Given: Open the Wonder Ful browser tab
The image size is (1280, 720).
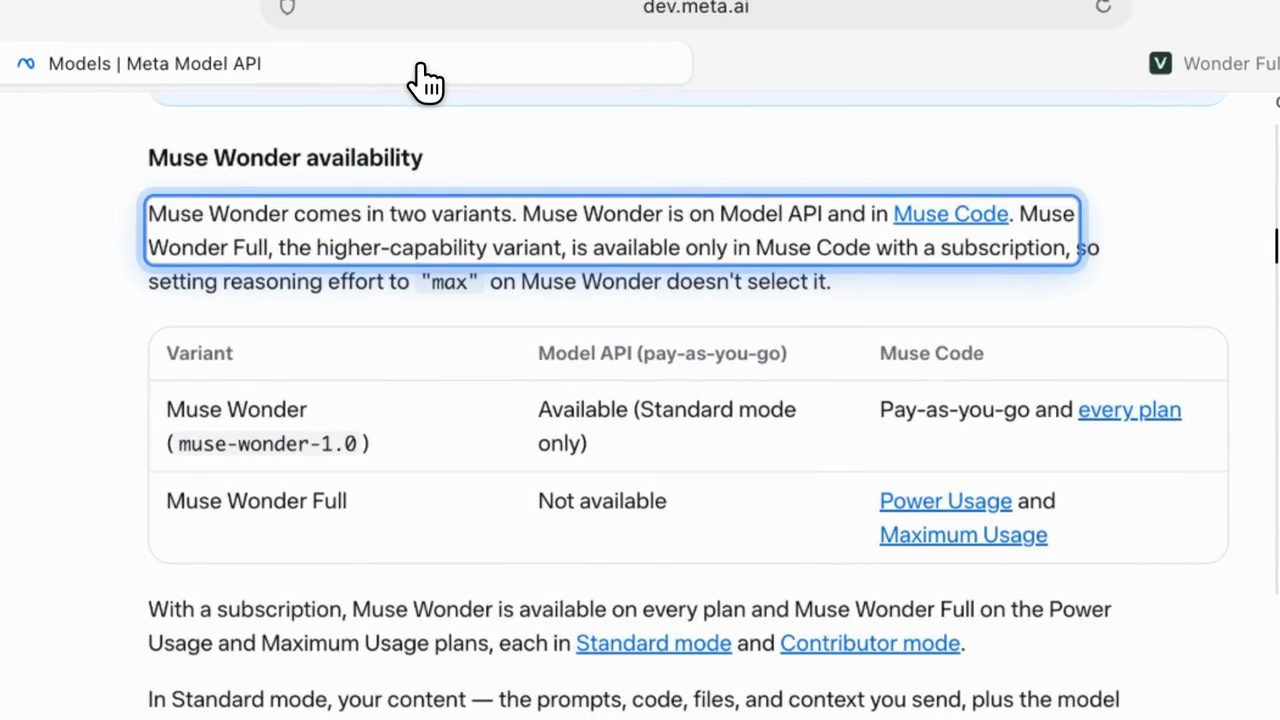Looking at the screenshot, I should [x=1214, y=63].
